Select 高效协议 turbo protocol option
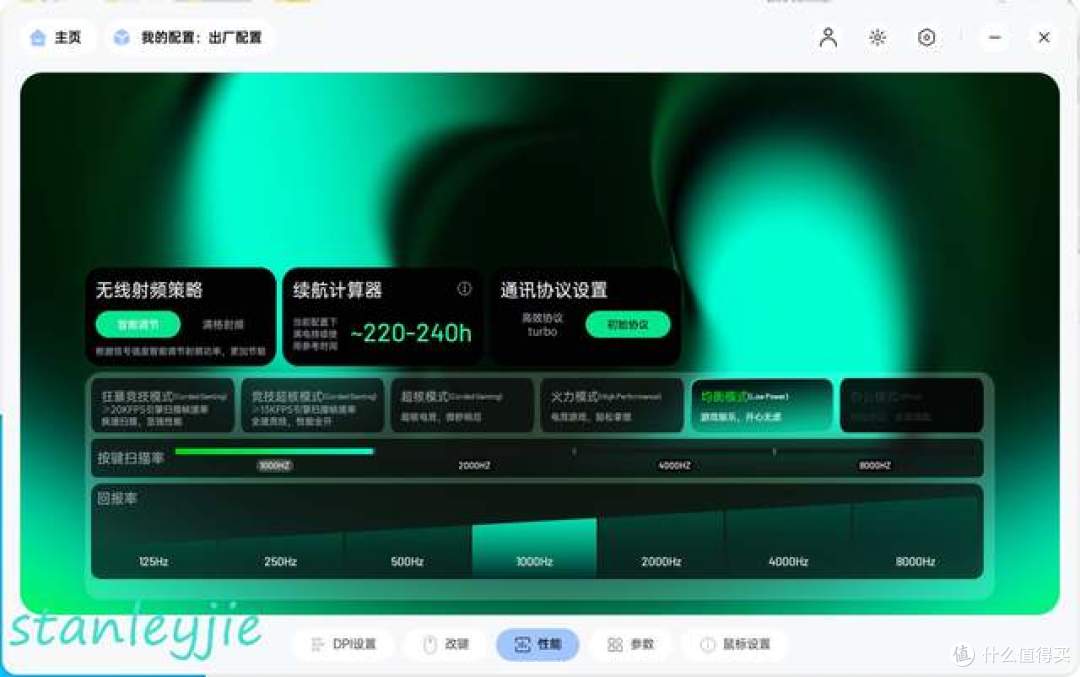This screenshot has height=677, width=1080. click(x=542, y=324)
